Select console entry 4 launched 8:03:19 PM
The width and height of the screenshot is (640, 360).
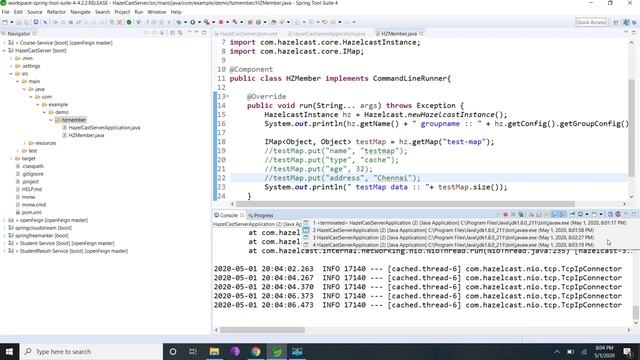pos(452,245)
